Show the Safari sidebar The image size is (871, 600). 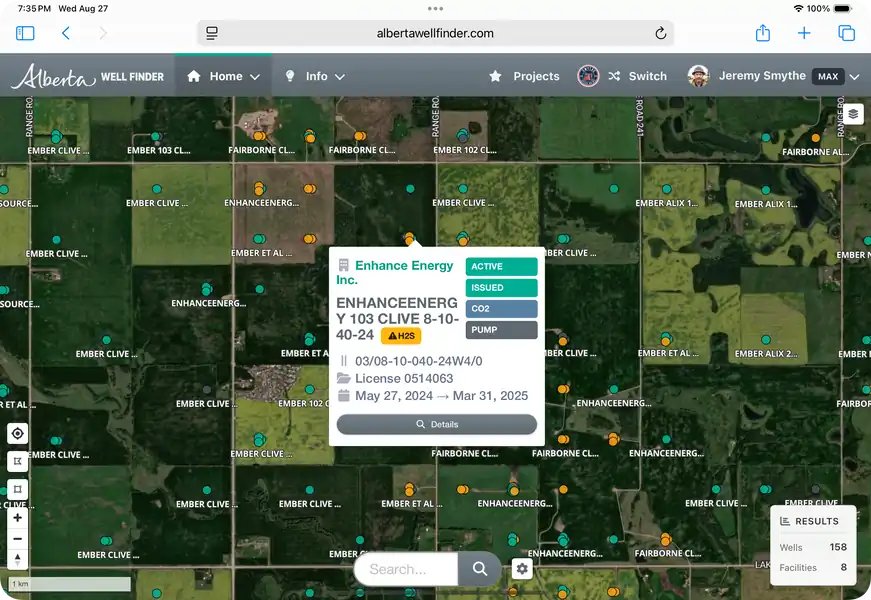[x=25, y=33]
